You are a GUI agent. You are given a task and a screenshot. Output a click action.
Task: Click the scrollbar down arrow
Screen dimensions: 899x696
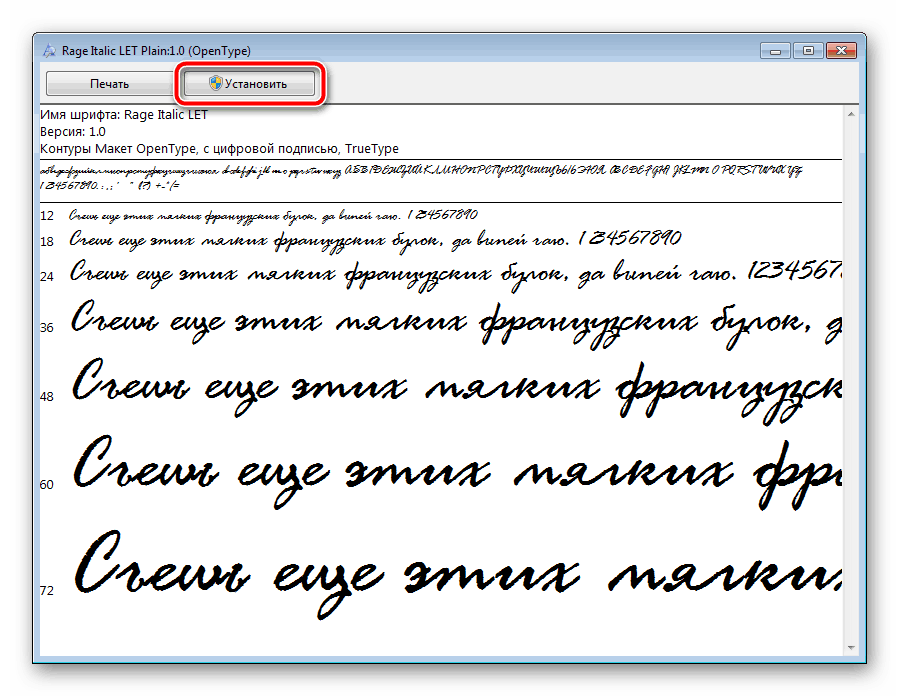(851, 645)
